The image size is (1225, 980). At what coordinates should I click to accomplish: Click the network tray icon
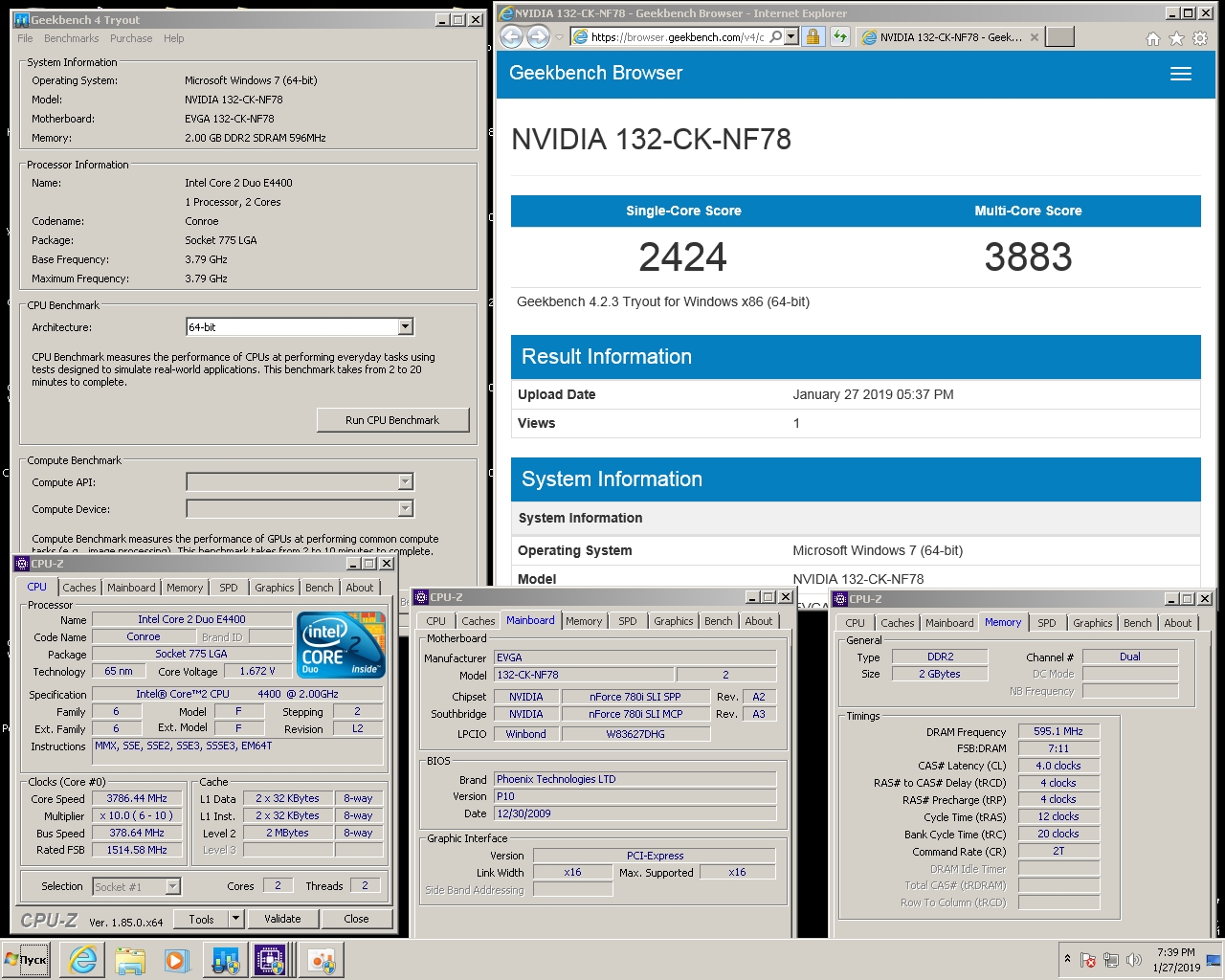point(1111,960)
